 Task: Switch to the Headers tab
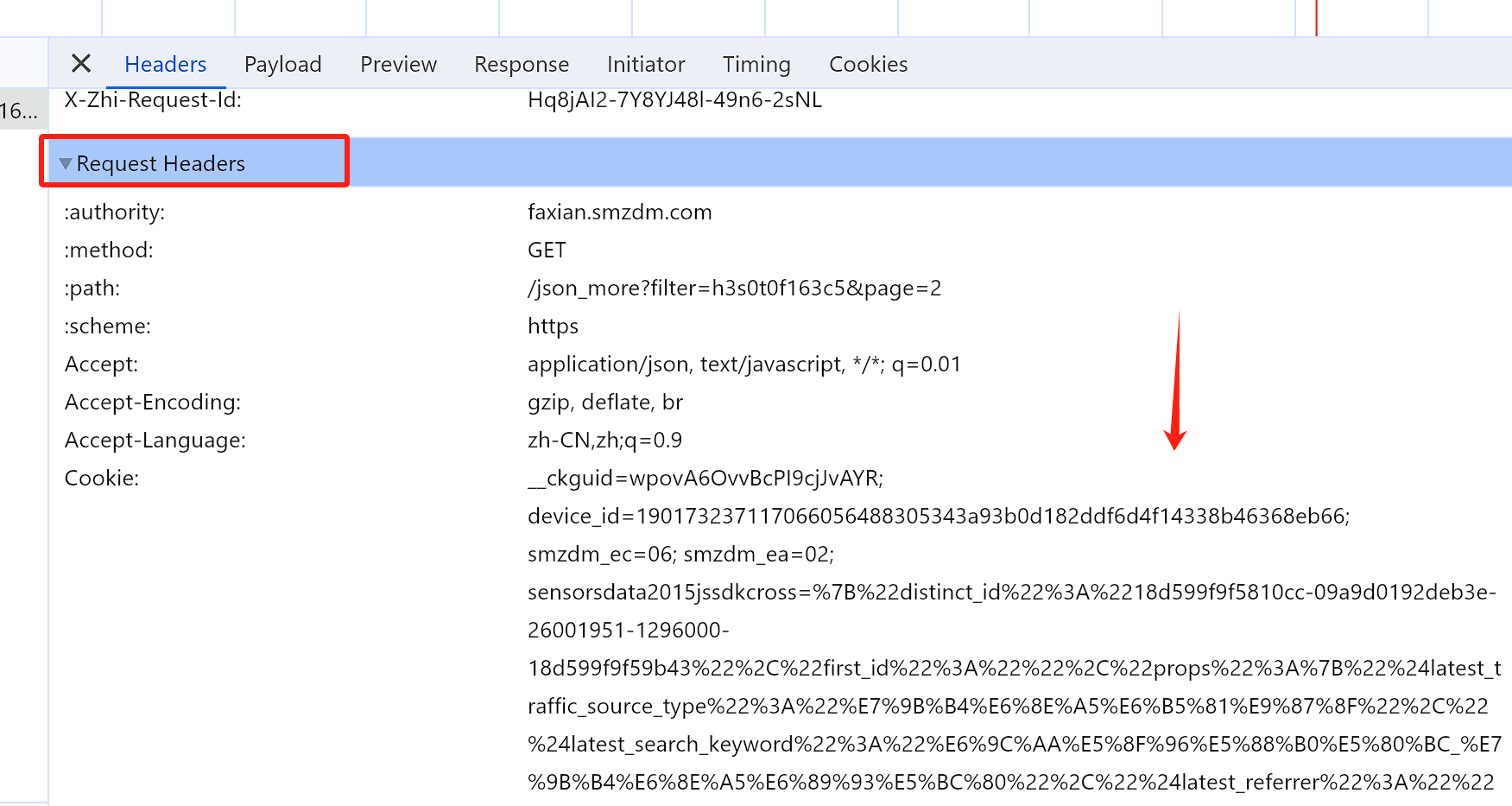tap(166, 64)
